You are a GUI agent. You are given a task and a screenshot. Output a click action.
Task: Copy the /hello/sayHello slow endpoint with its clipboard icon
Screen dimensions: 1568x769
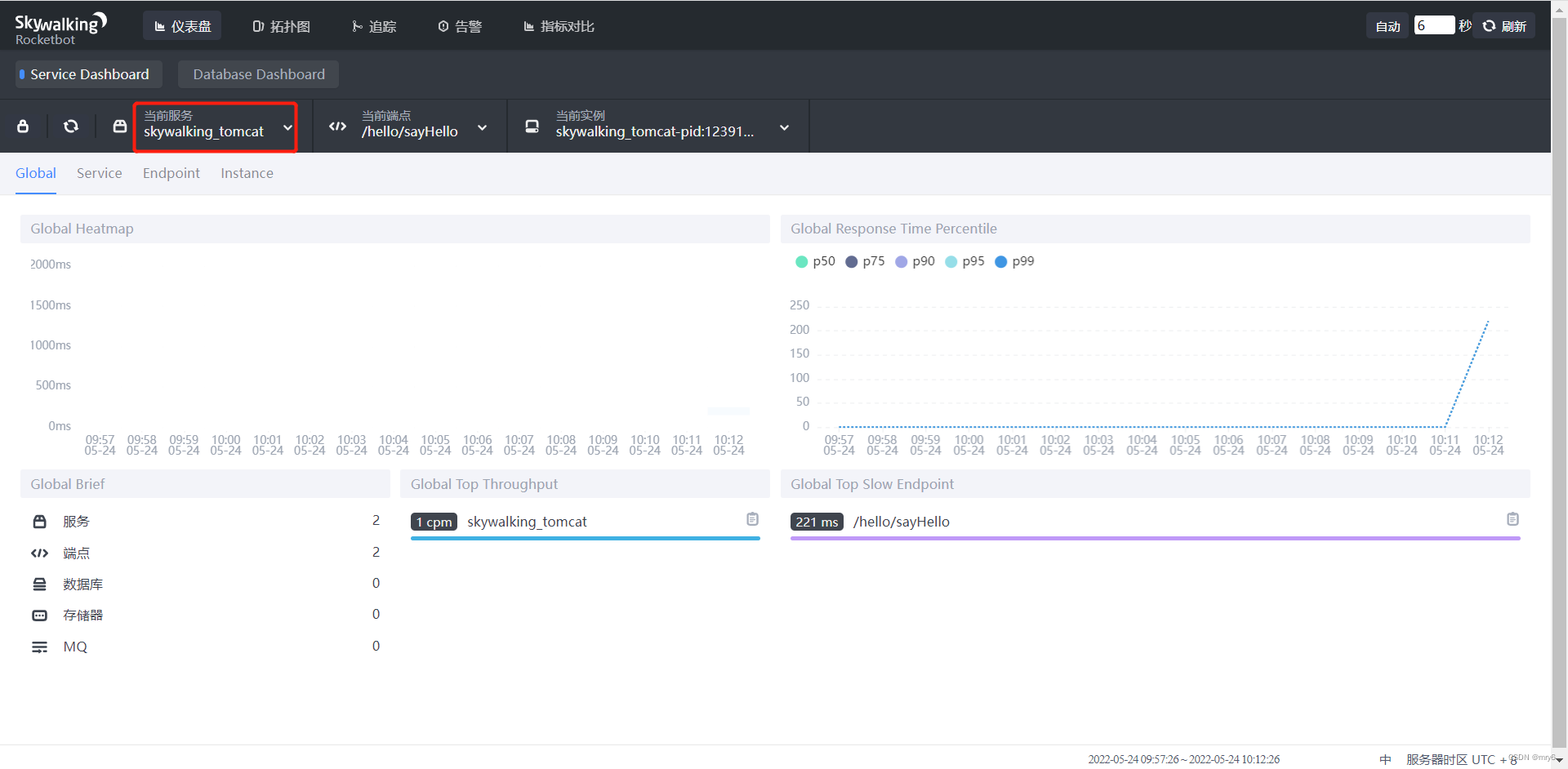(x=1512, y=519)
